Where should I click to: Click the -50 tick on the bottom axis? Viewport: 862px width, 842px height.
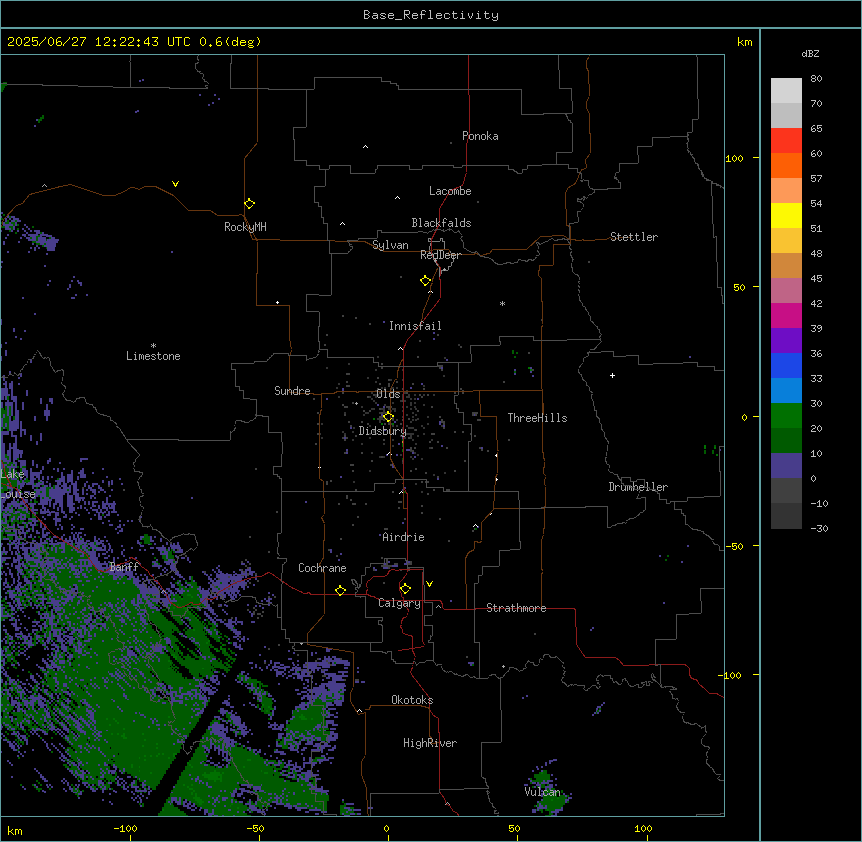pyautogui.click(x=255, y=828)
